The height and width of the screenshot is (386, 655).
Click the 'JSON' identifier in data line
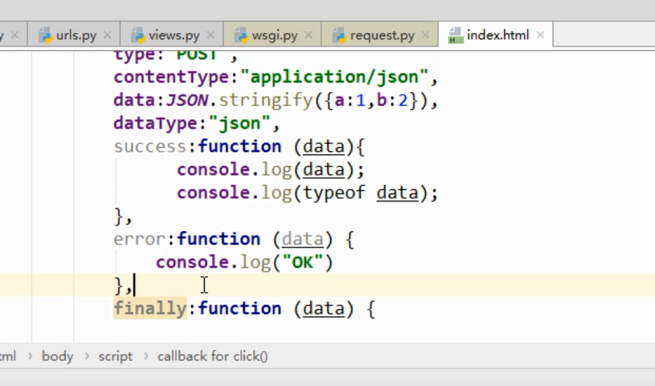pos(187,100)
